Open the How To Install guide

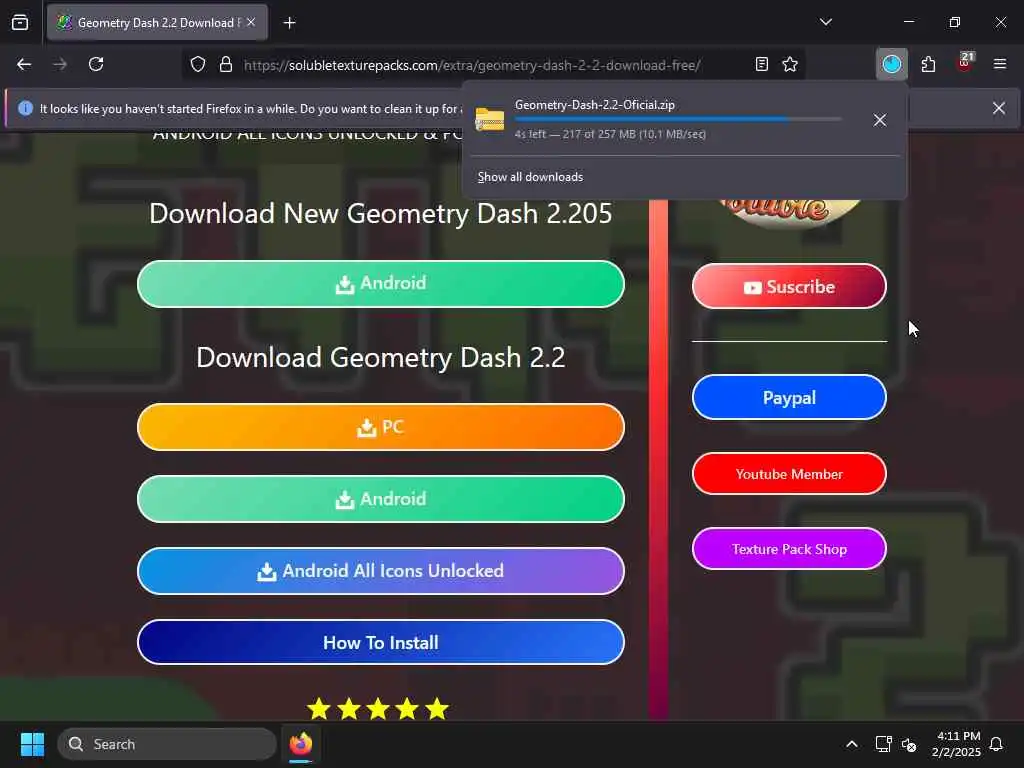coord(381,643)
